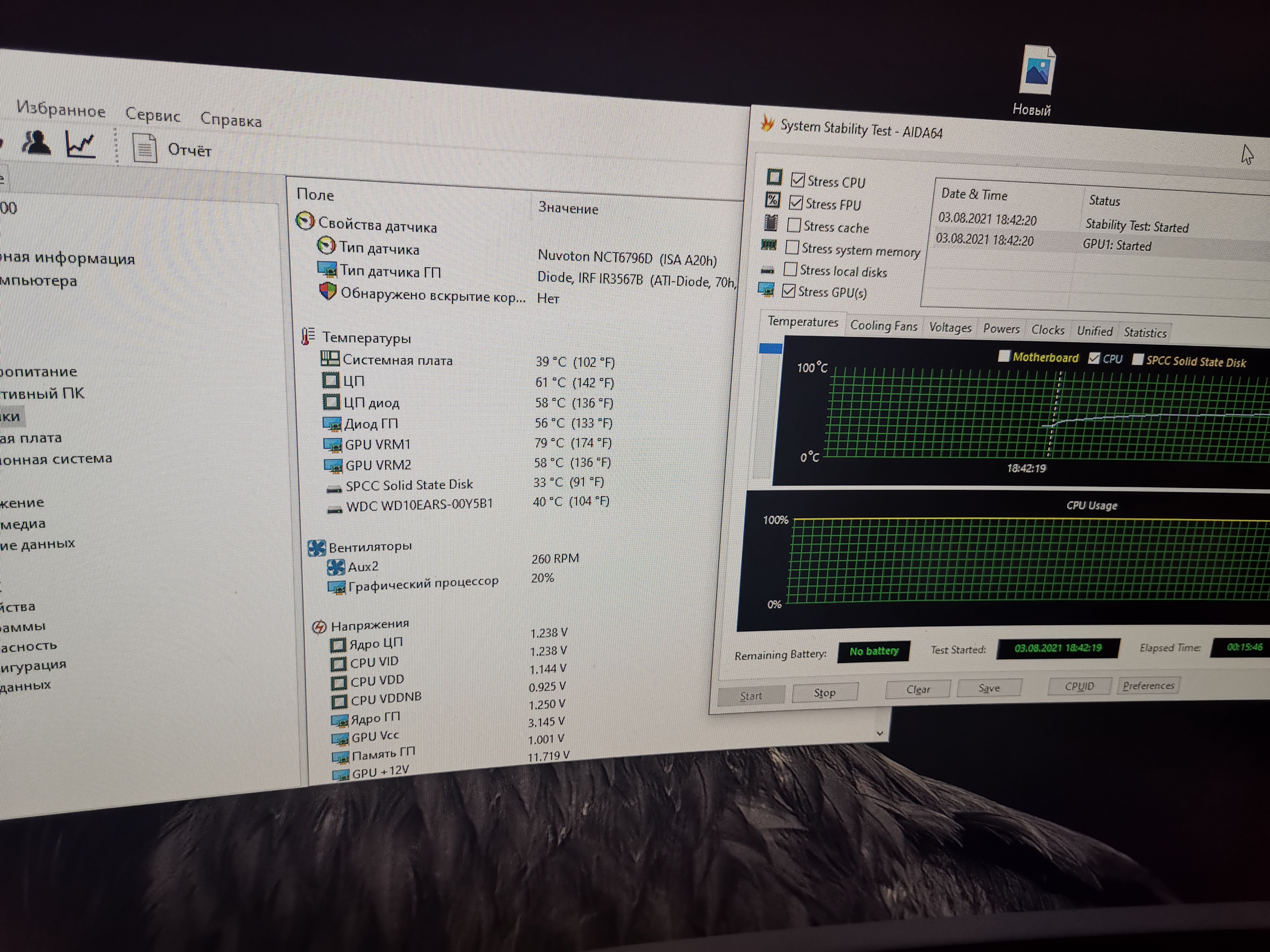Click the lightning icon beside Напряжения
The height and width of the screenshot is (952, 1270).
coord(319,627)
